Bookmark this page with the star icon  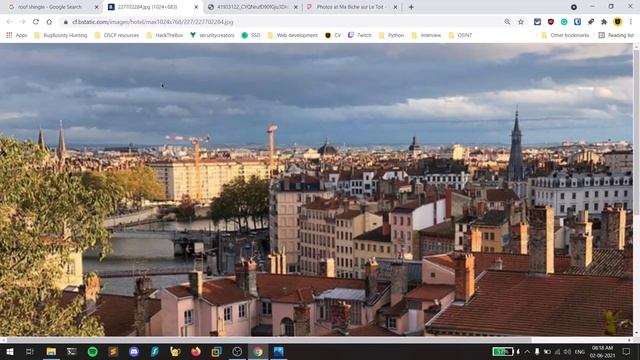[x=520, y=22]
